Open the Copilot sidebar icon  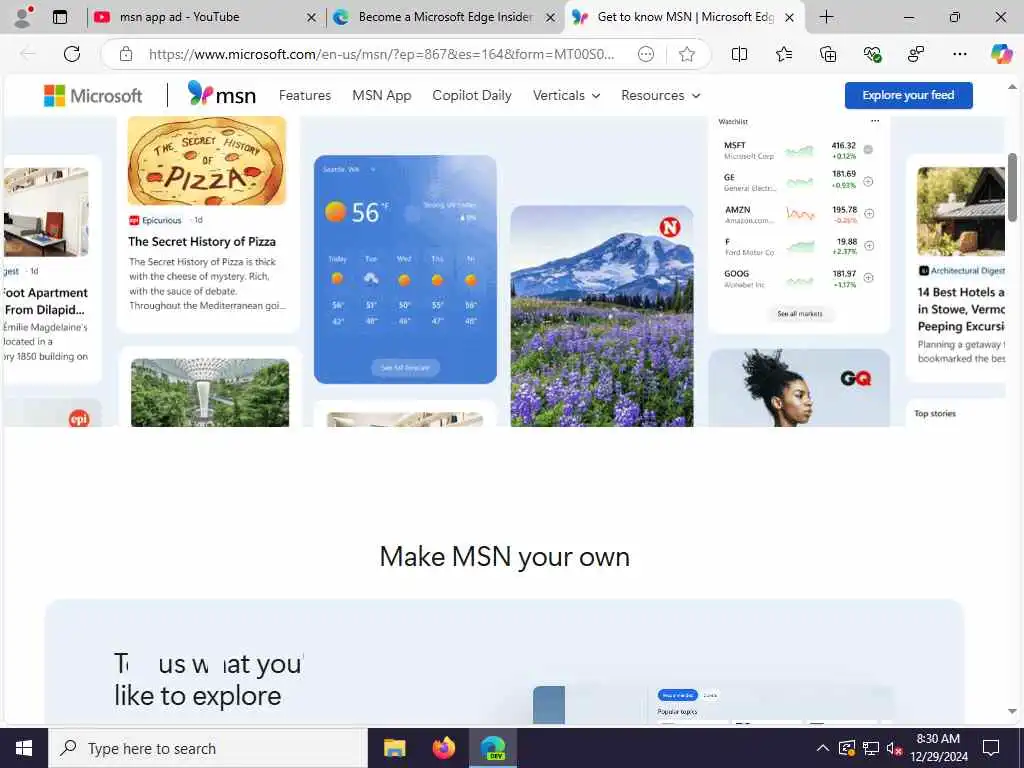1001,54
